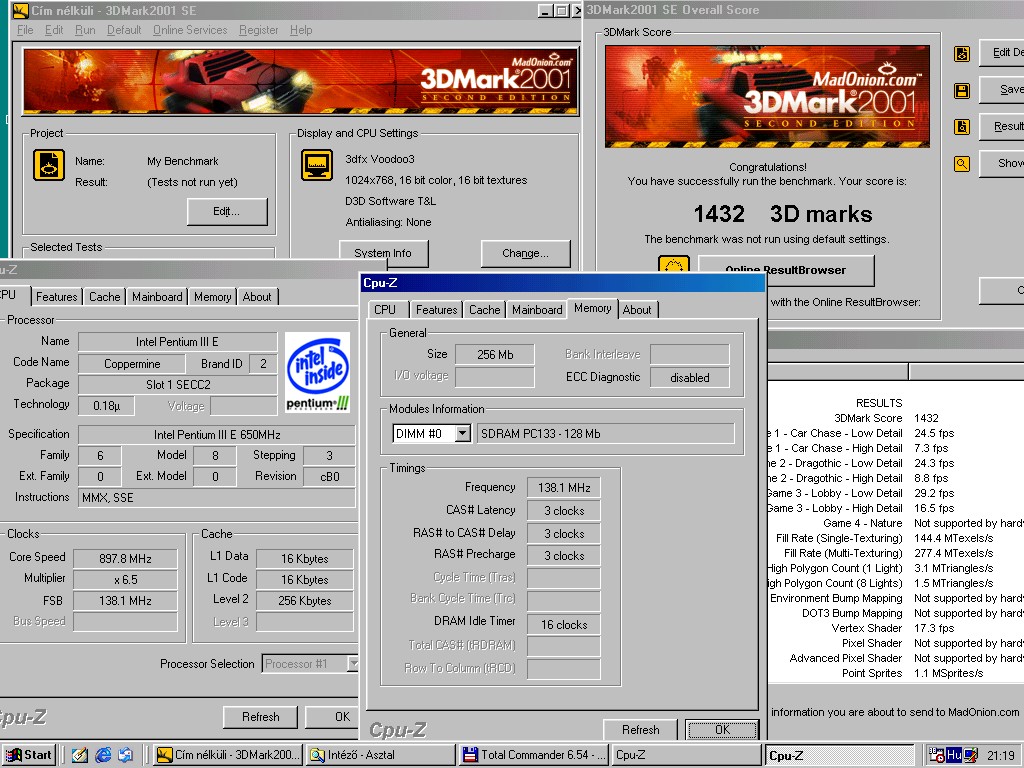Switch to Cache tab in front Cpu-Z window
Image resolution: width=1024 pixels, height=768 pixels.
pyautogui.click(x=485, y=310)
